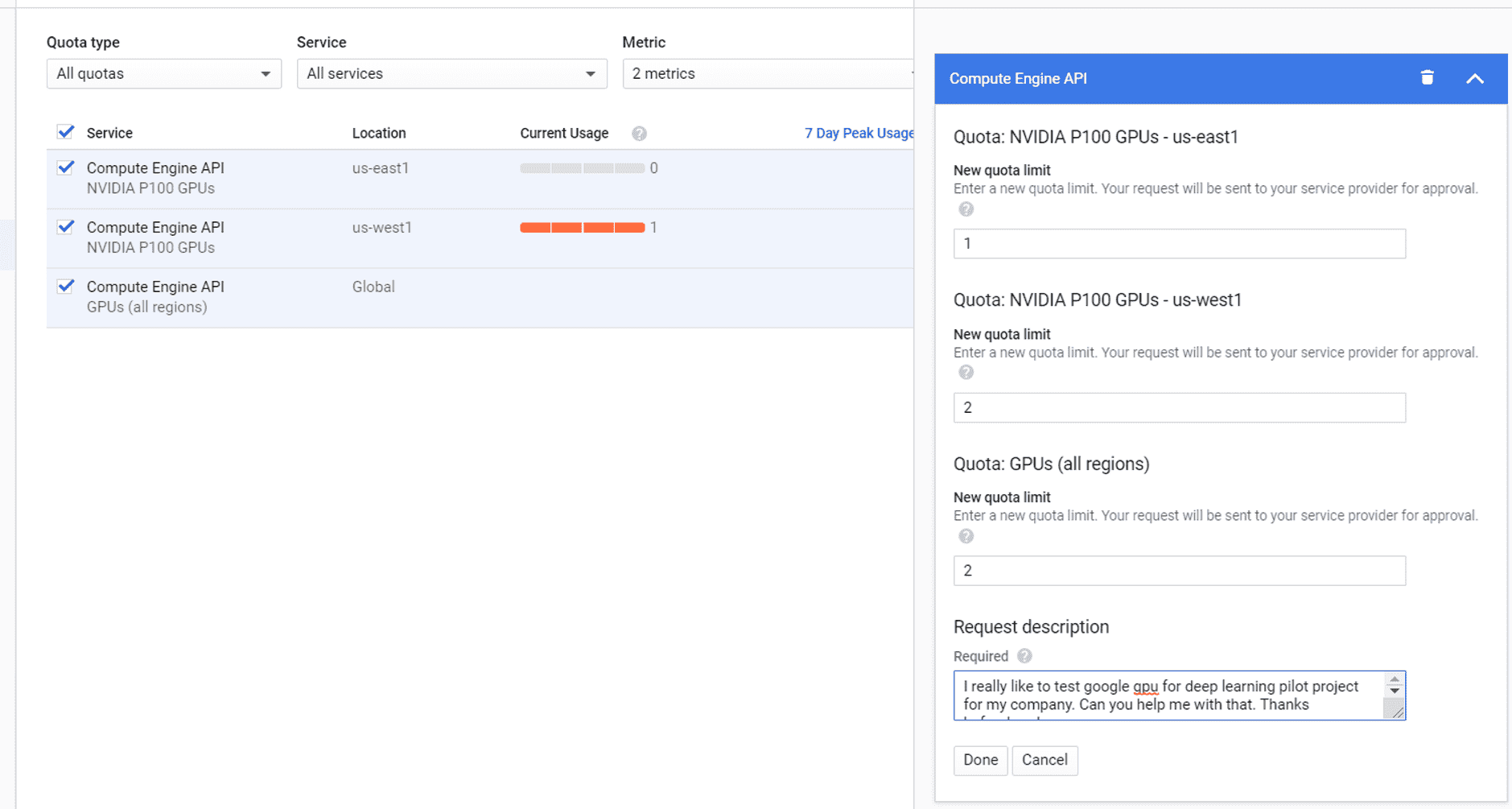This screenshot has width=1512, height=809.
Task: Open help icon for GPUs all regions limit
Action: point(966,536)
